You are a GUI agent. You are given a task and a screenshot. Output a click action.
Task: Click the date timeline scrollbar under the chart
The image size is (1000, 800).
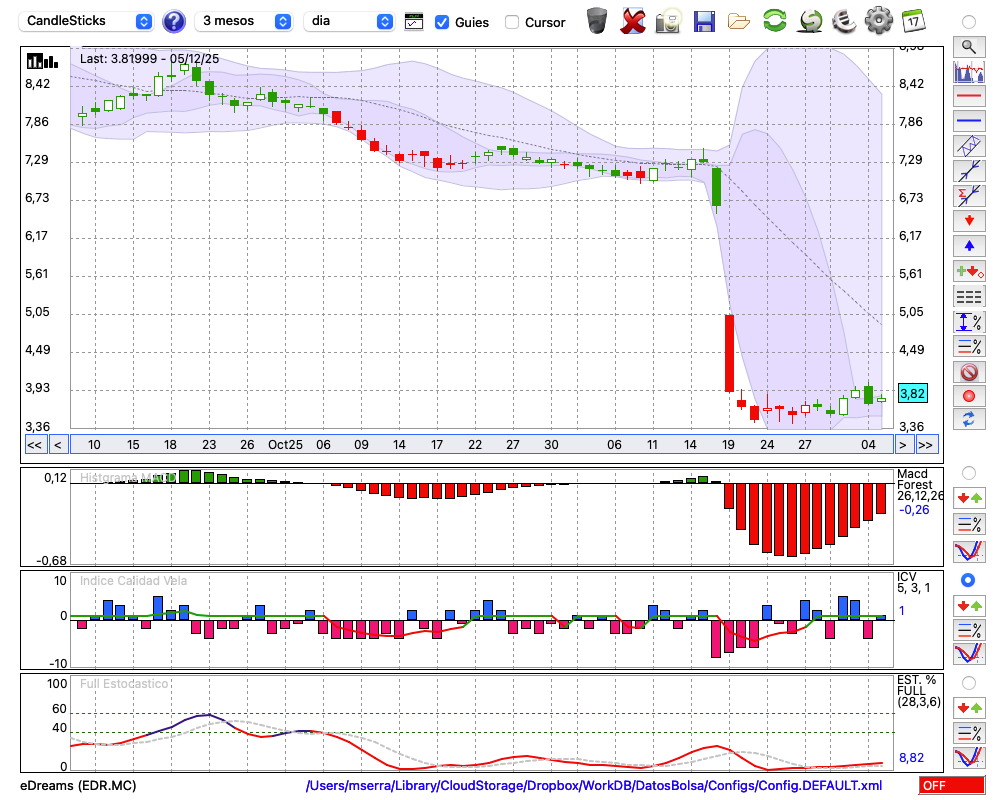tap(480, 445)
